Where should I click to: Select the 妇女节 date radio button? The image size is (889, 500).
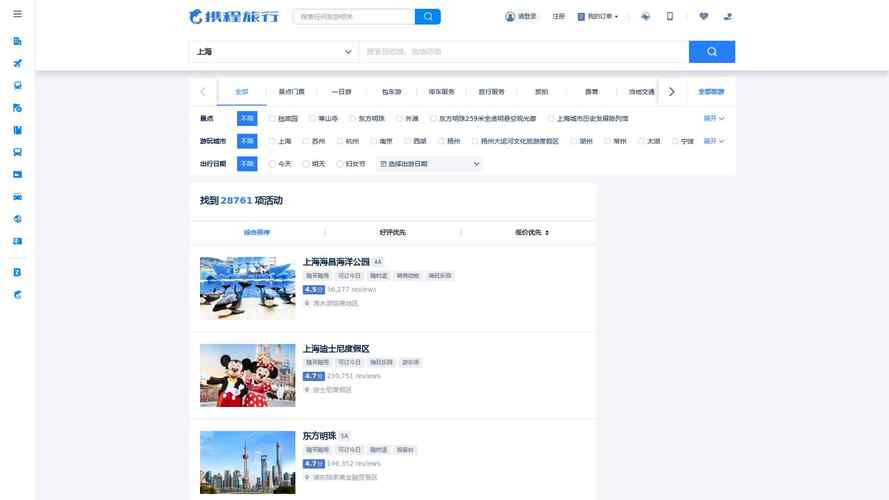(x=340, y=164)
